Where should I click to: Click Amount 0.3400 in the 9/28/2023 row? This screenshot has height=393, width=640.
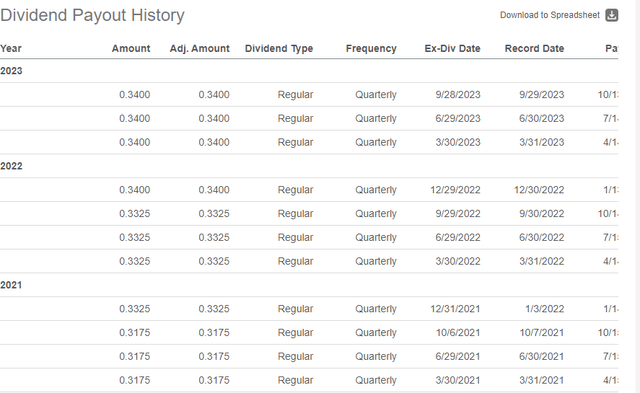[135, 95]
